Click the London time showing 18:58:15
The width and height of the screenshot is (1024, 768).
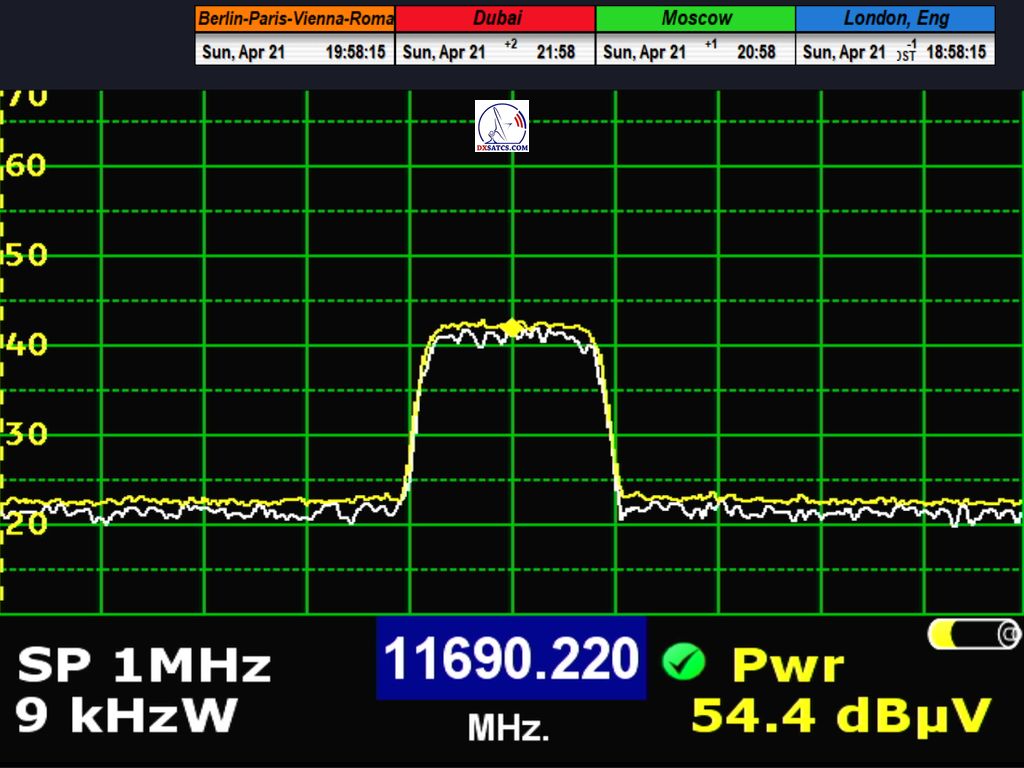[x=956, y=52]
